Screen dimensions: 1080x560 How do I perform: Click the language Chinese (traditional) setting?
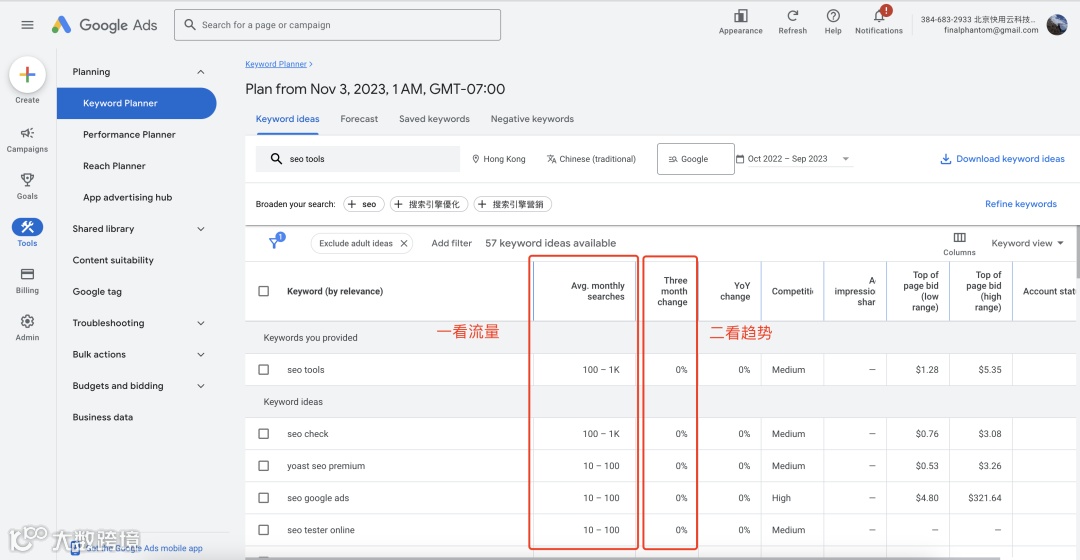coord(591,159)
